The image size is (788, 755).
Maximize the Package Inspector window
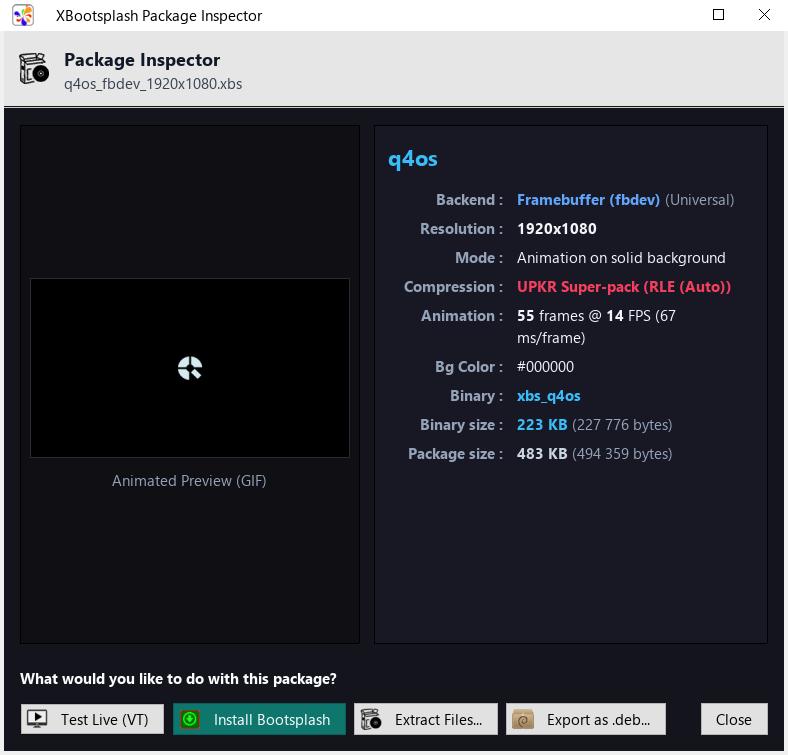tap(718, 15)
